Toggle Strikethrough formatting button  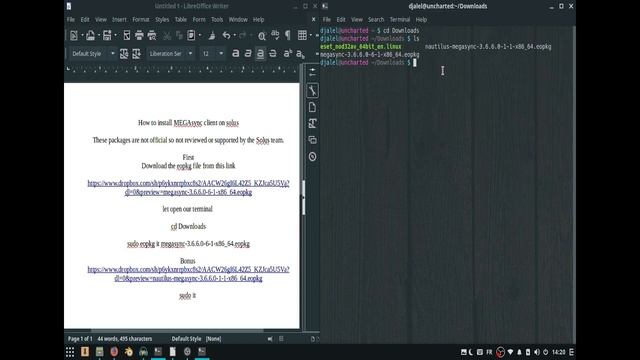click(x=273, y=53)
